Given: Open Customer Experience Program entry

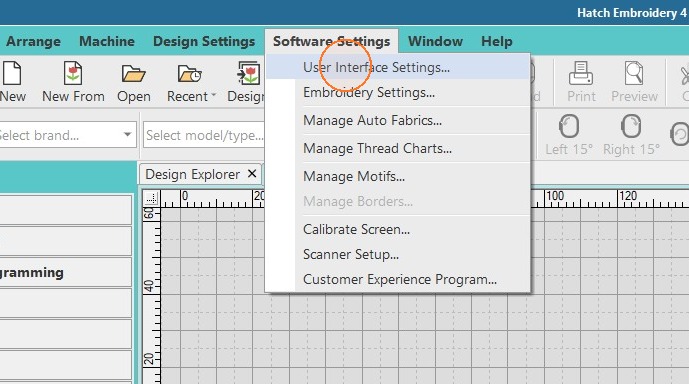Looking at the screenshot, I should pos(398,279).
